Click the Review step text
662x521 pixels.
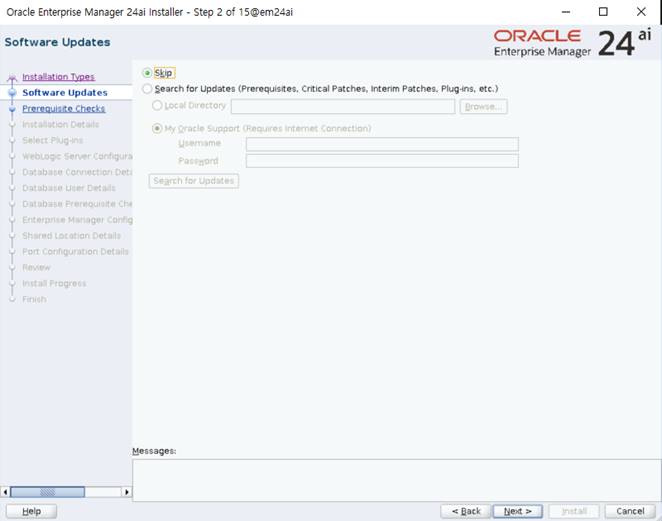(36, 268)
